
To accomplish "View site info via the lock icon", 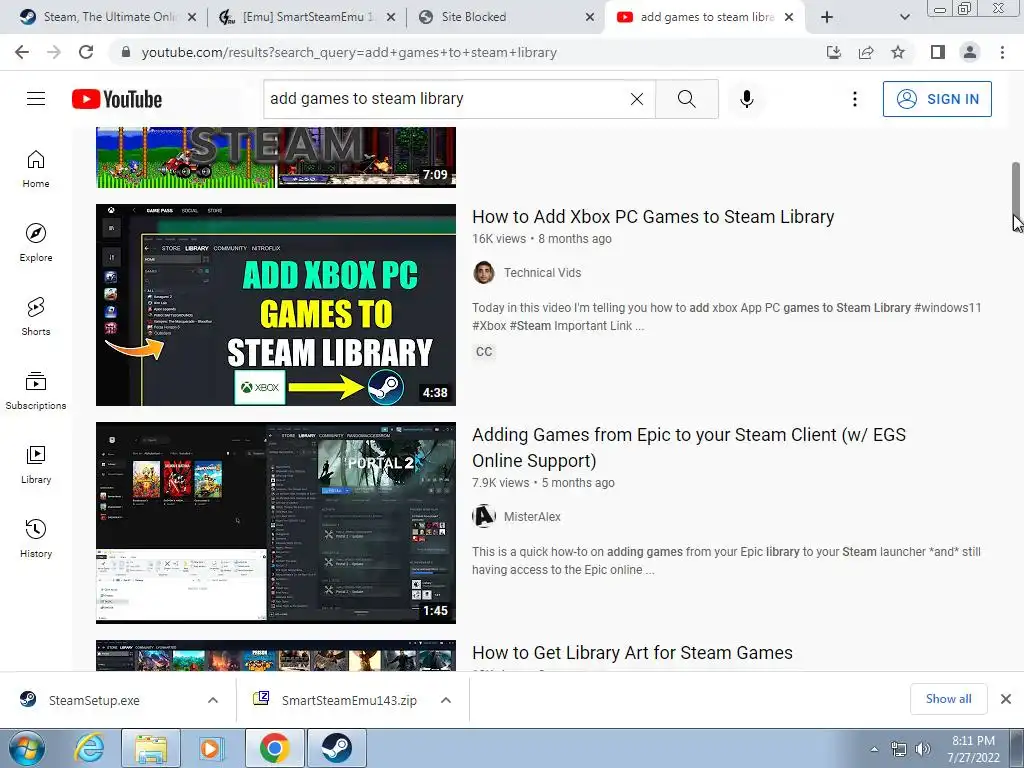I will 126,52.
